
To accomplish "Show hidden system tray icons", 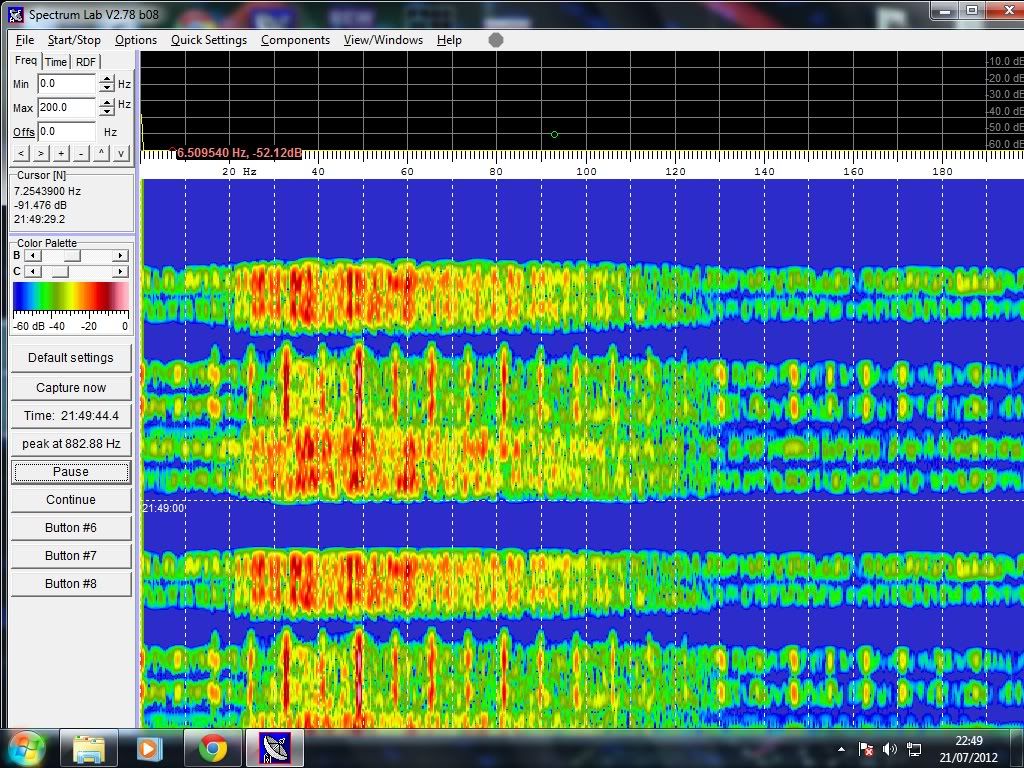I will 842,748.
